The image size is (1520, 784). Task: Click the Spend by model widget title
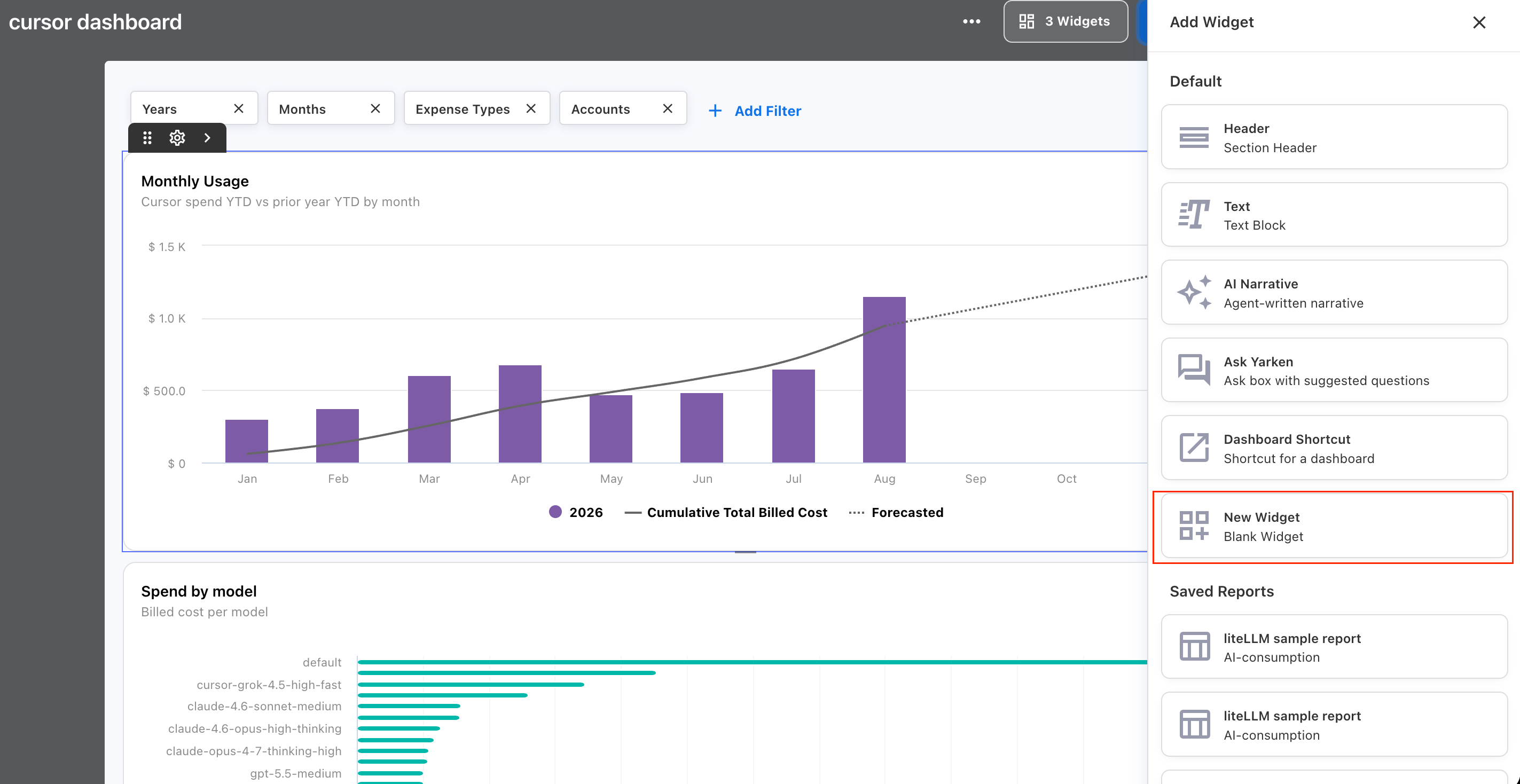pyautogui.click(x=199, y=591)
